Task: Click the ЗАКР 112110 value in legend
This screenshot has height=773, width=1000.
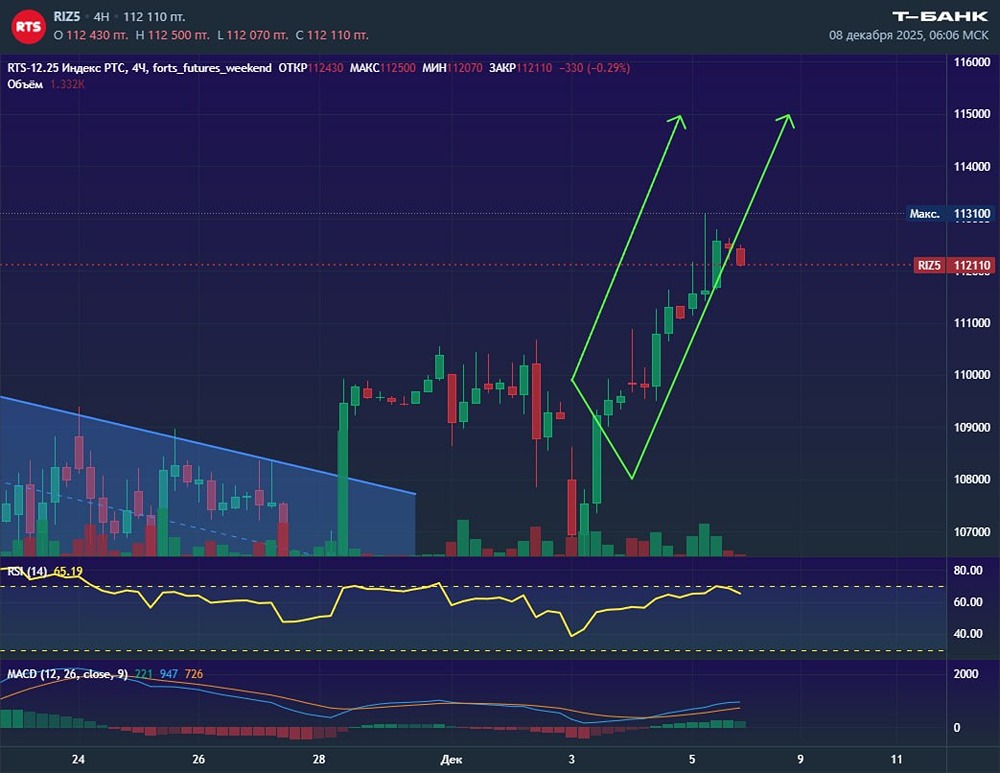Action: [x=520, y=68]
